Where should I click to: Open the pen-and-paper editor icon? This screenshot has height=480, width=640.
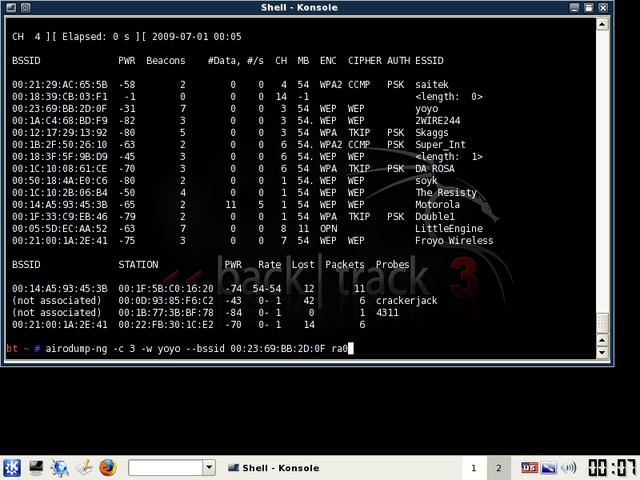click(84, 468)
